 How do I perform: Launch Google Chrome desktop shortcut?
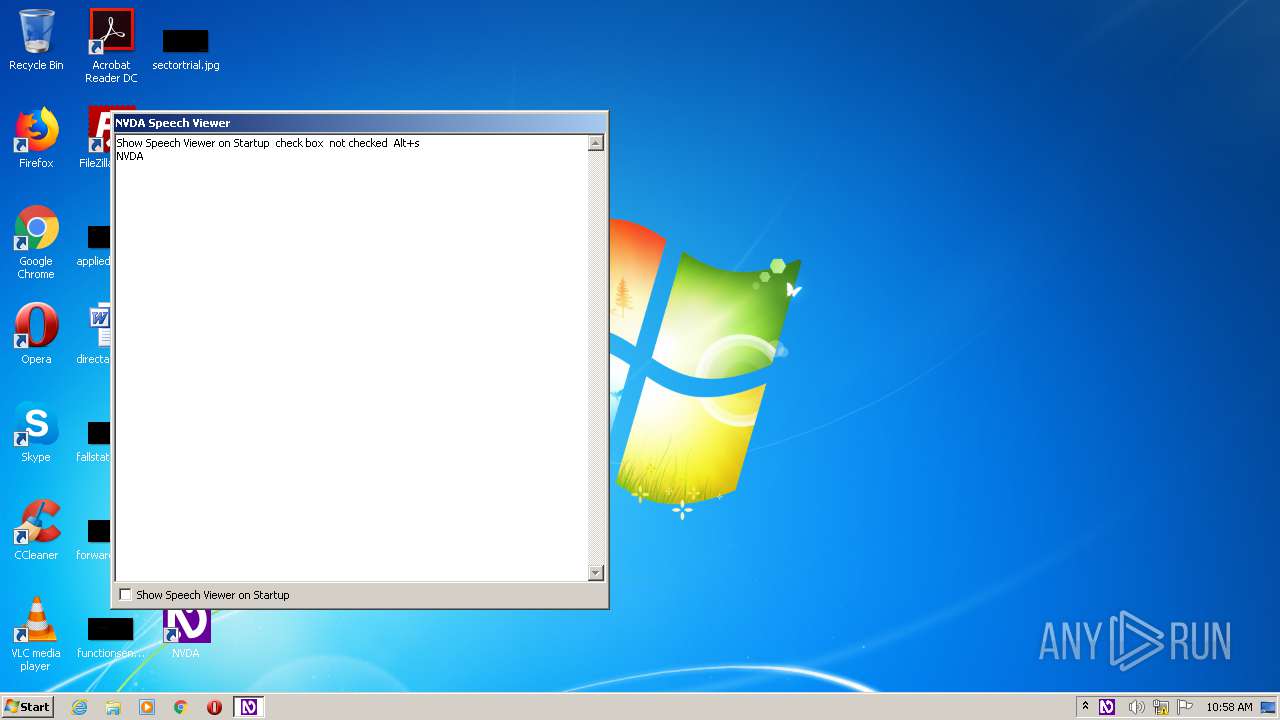36,242
